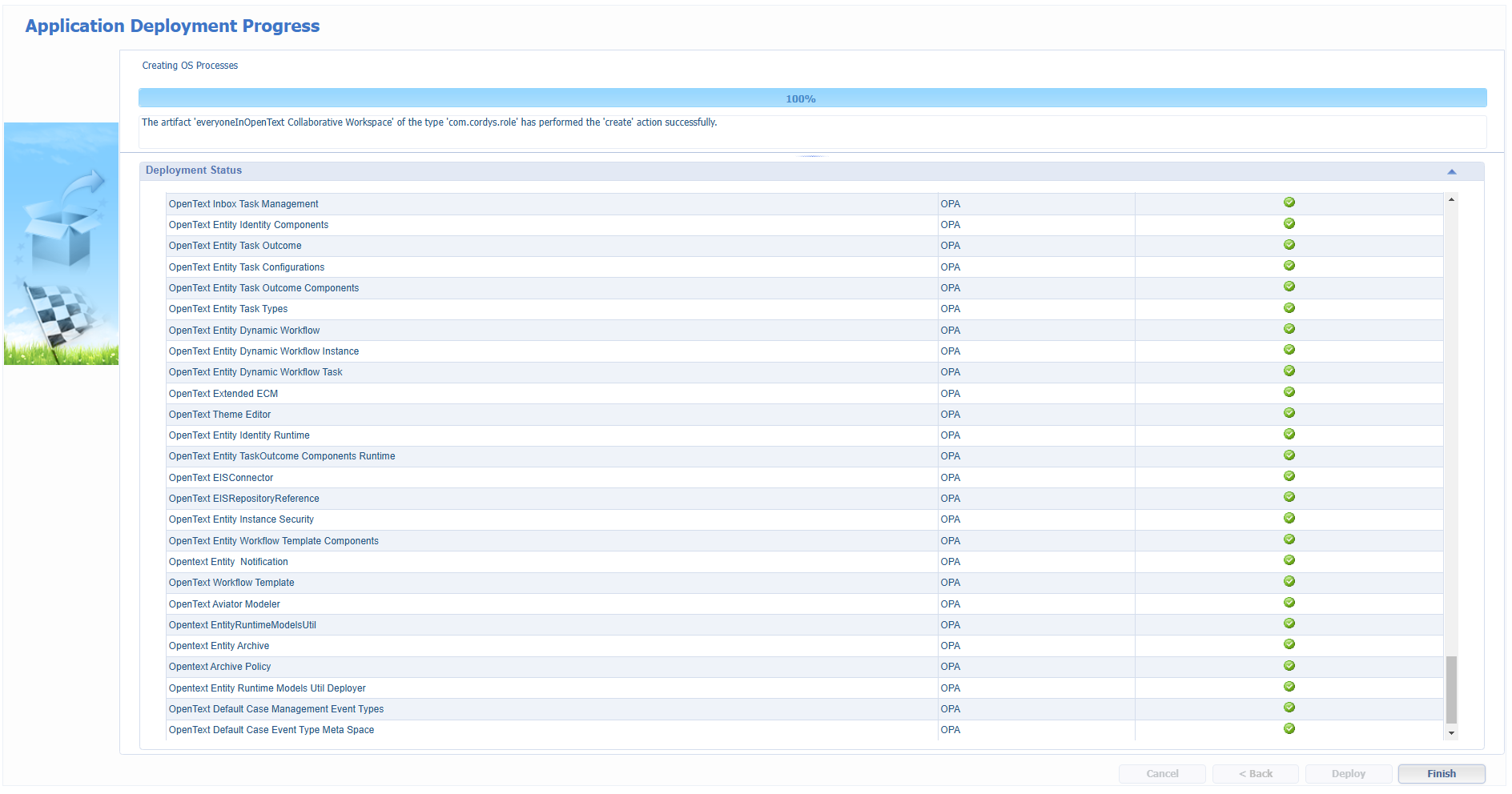The width and height of the screenshot is (1512, 794).
Task: Select Opentext Entity Notification name
Action: coord(228,562)
